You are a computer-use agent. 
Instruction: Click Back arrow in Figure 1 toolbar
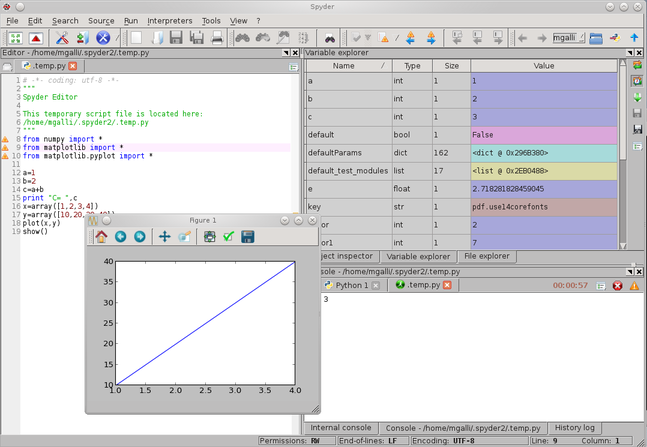(120, 237)
